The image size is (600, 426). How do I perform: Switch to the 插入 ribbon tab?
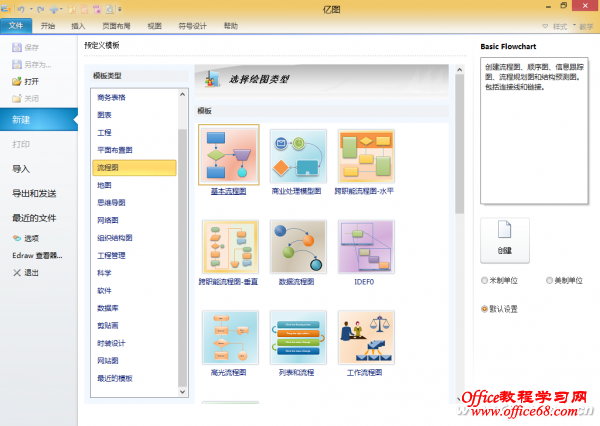(x=78, y=26)
